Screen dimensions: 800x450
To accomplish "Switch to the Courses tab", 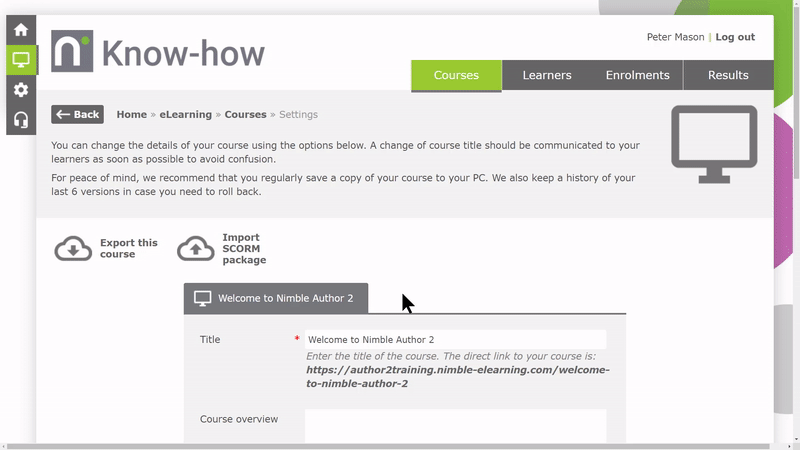I will tap(456, 75).
